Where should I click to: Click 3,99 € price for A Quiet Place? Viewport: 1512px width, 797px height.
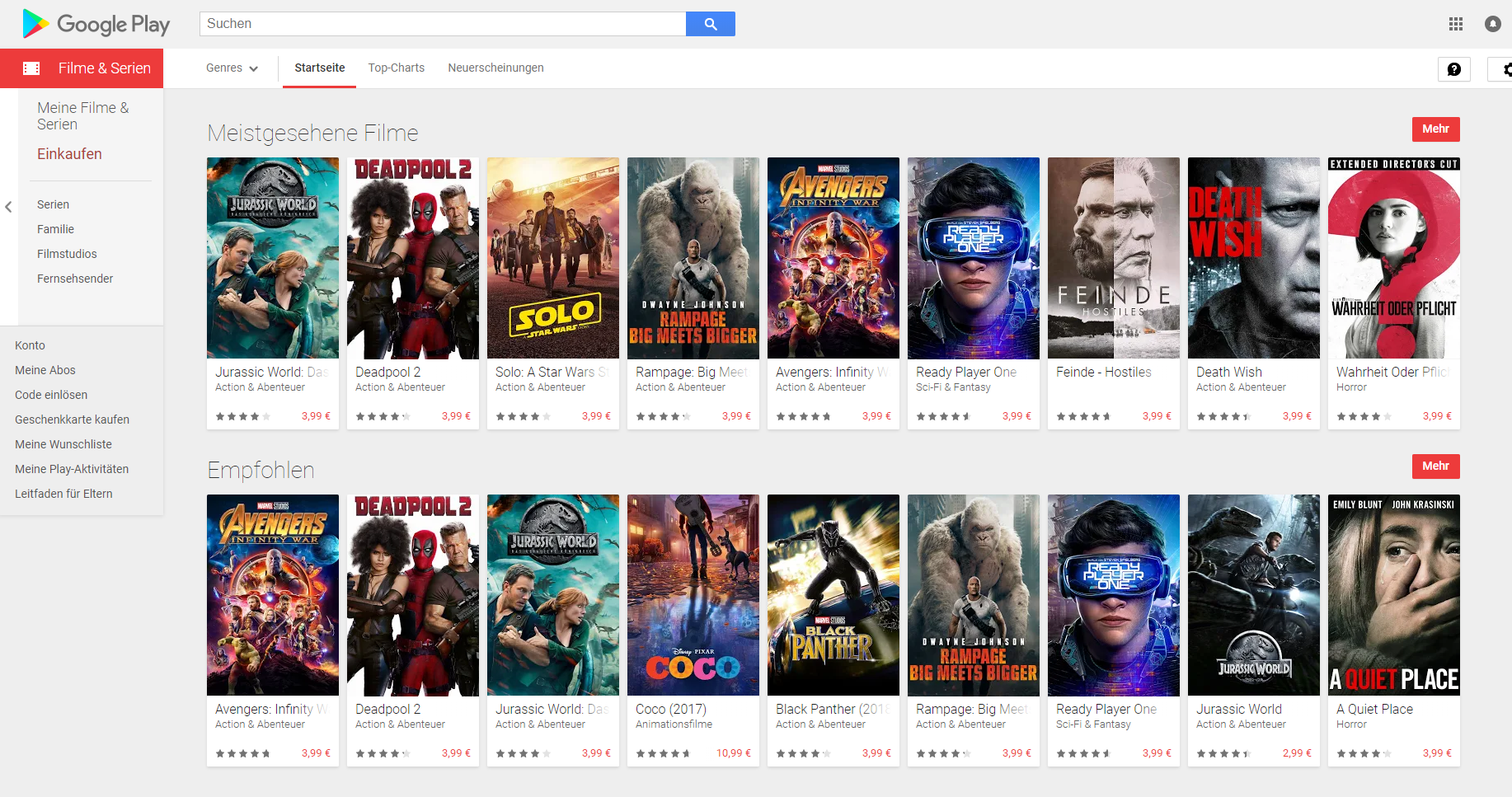(1437, 753)
